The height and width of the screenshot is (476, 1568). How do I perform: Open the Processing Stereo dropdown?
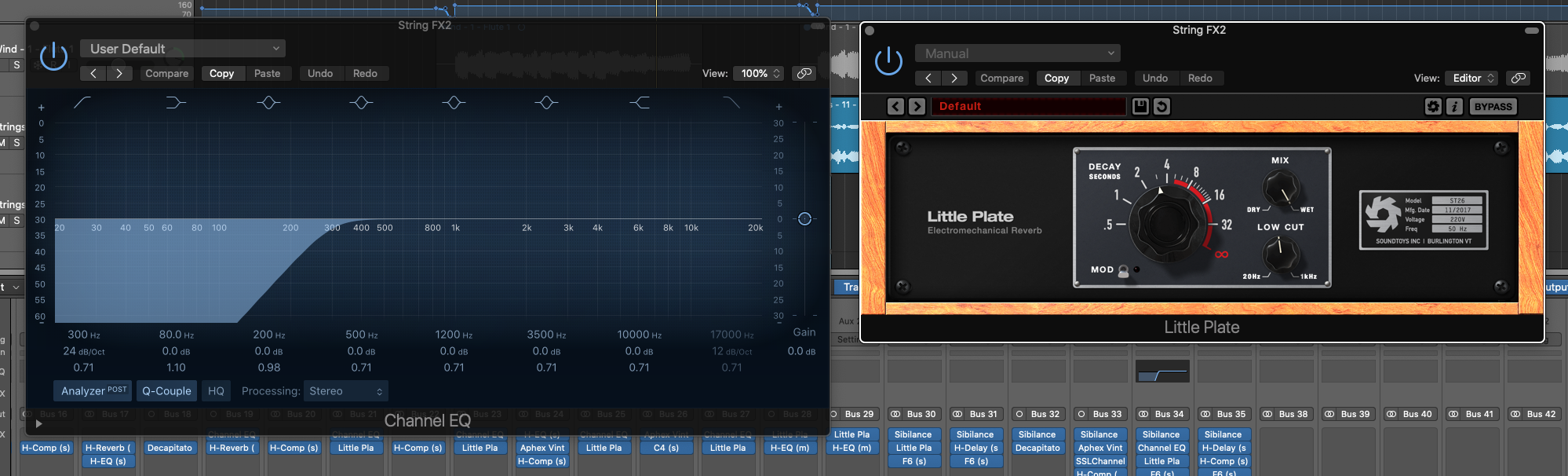pyautogui.click(x=346, y=390)
